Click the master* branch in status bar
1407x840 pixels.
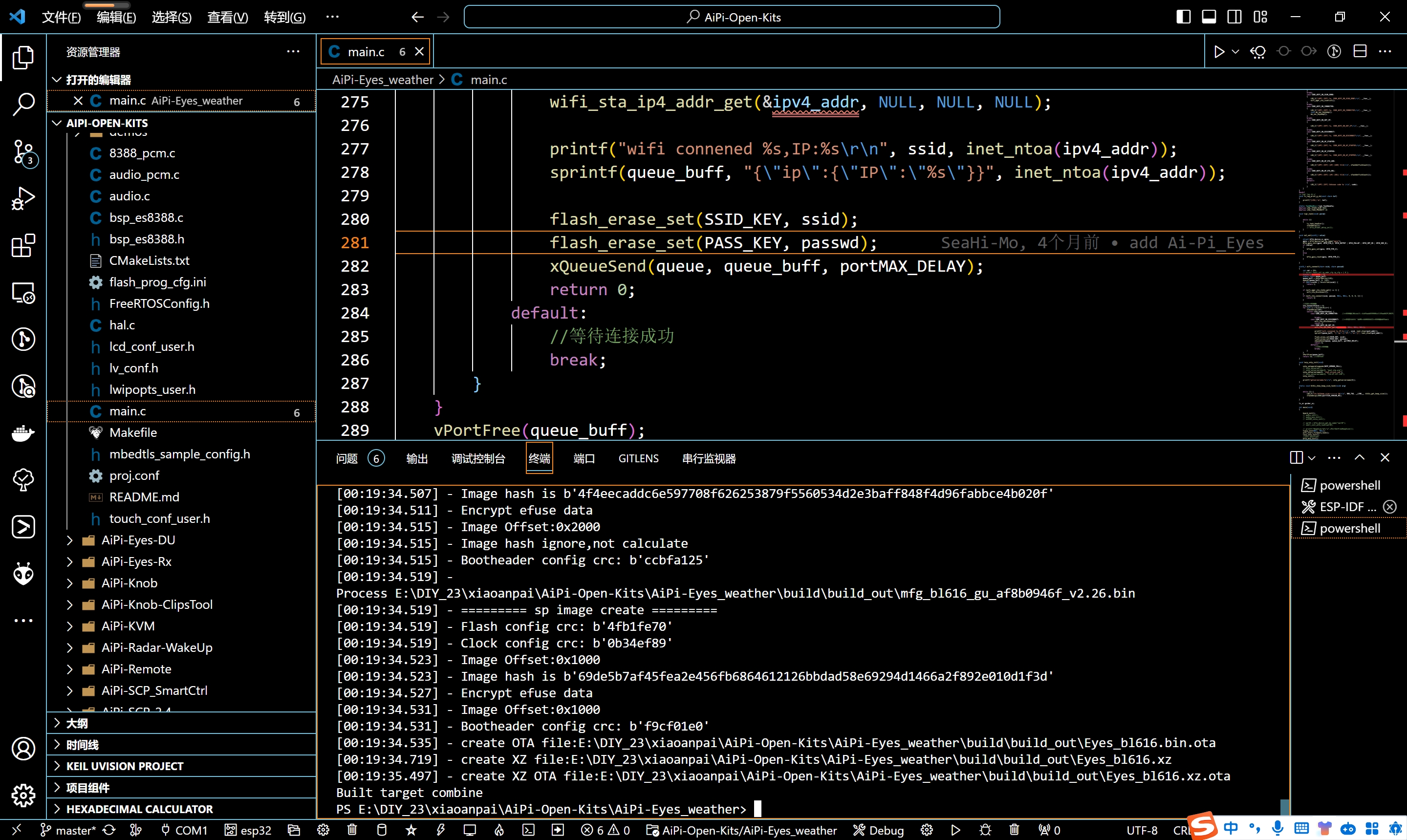point(68,830)
